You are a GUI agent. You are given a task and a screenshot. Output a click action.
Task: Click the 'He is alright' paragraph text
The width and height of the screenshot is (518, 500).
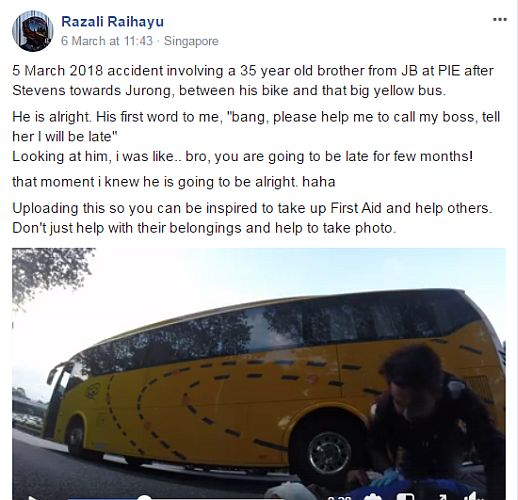tap(256, 126)
